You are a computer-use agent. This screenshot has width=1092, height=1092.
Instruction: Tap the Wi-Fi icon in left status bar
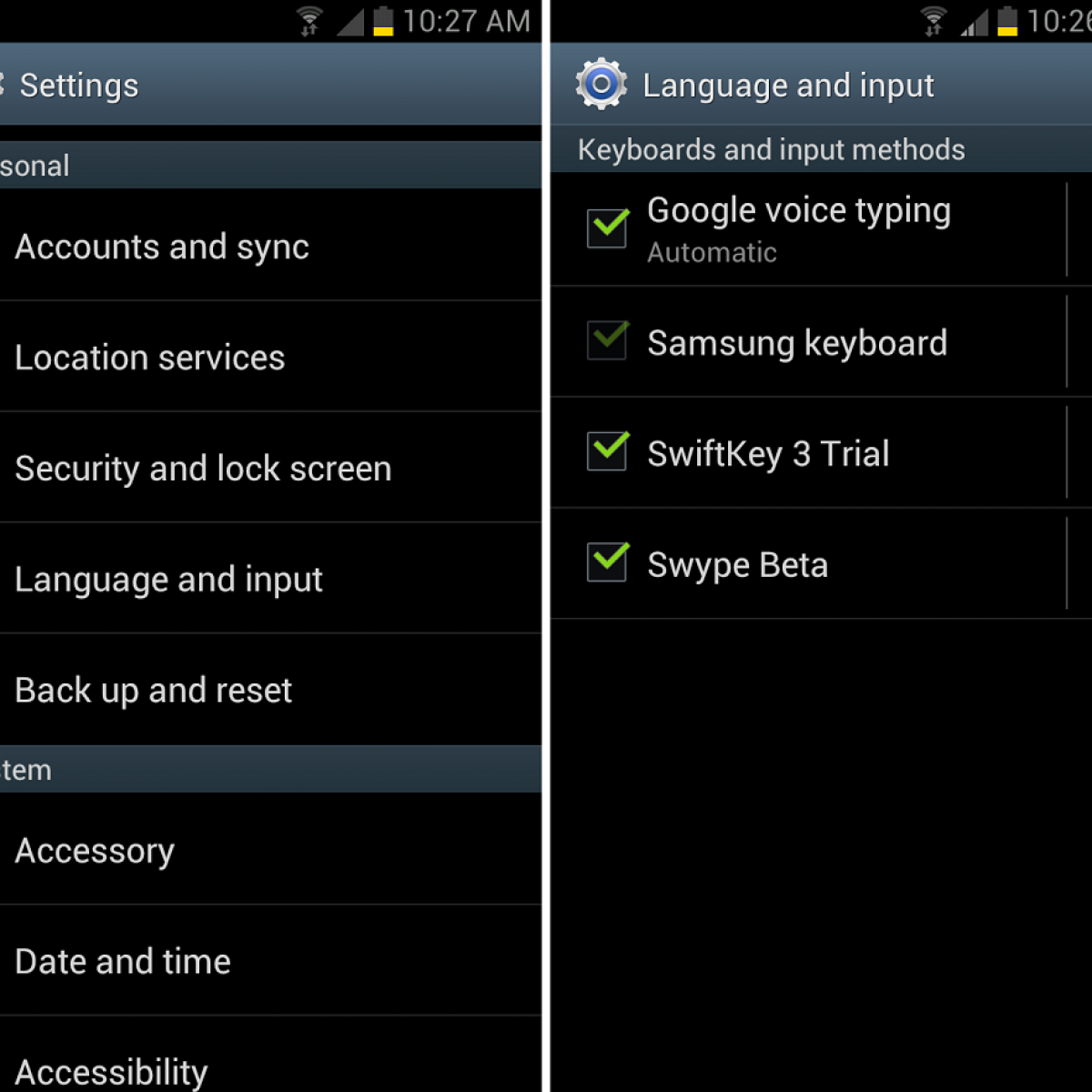pyautogui.click(x=309, y=21)
